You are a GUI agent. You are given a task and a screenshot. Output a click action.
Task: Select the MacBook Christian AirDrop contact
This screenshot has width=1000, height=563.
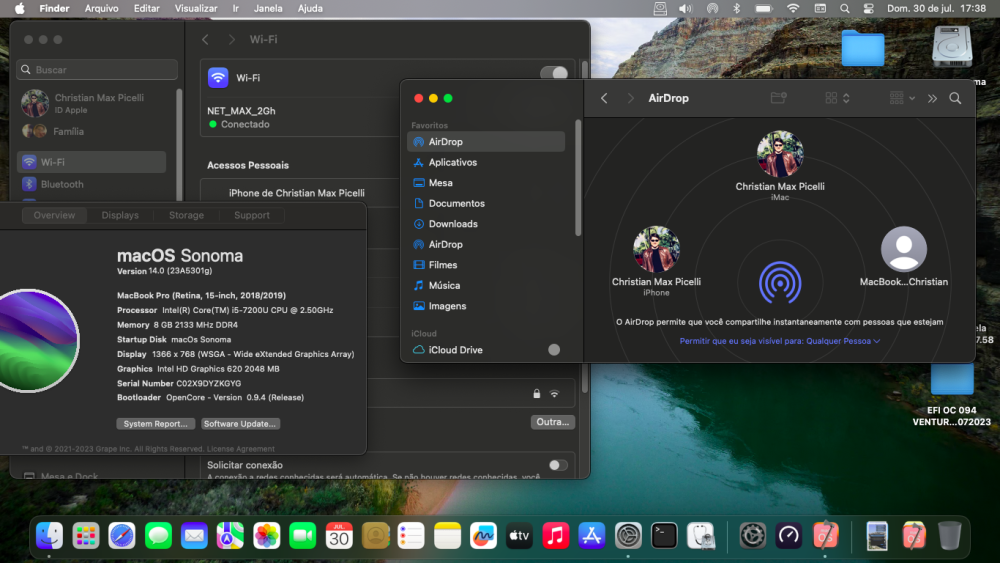click(904, 257)
